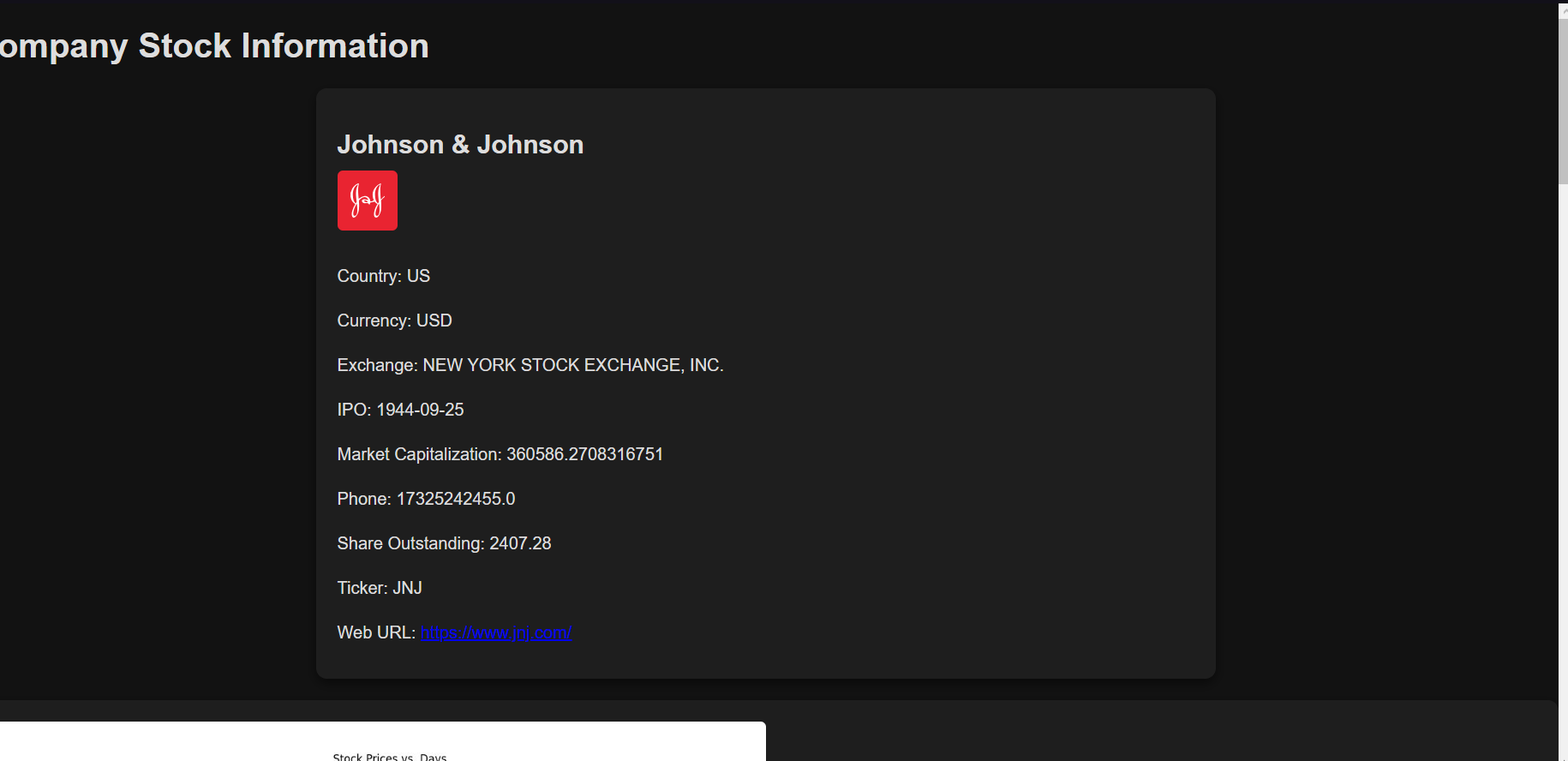Click the Johnson & Johnson red logo

pos(368,201)
